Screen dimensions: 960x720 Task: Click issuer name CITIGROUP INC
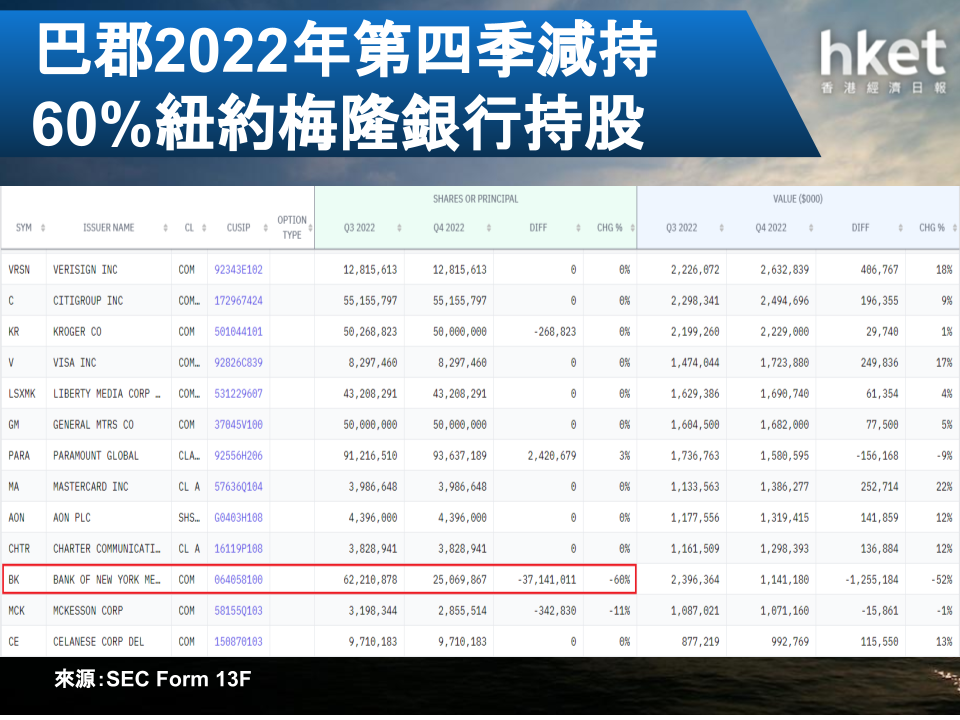(88, 301)
